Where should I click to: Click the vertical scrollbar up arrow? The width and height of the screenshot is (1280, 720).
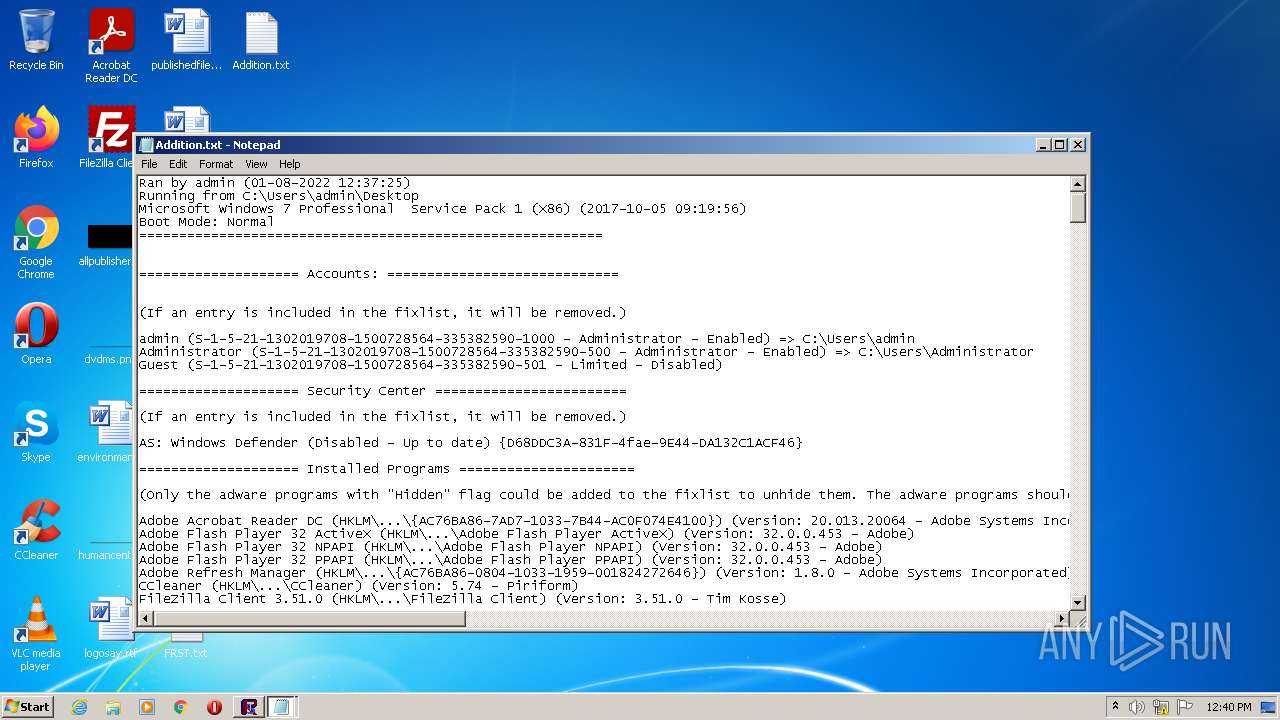(x=1077, y=184)
